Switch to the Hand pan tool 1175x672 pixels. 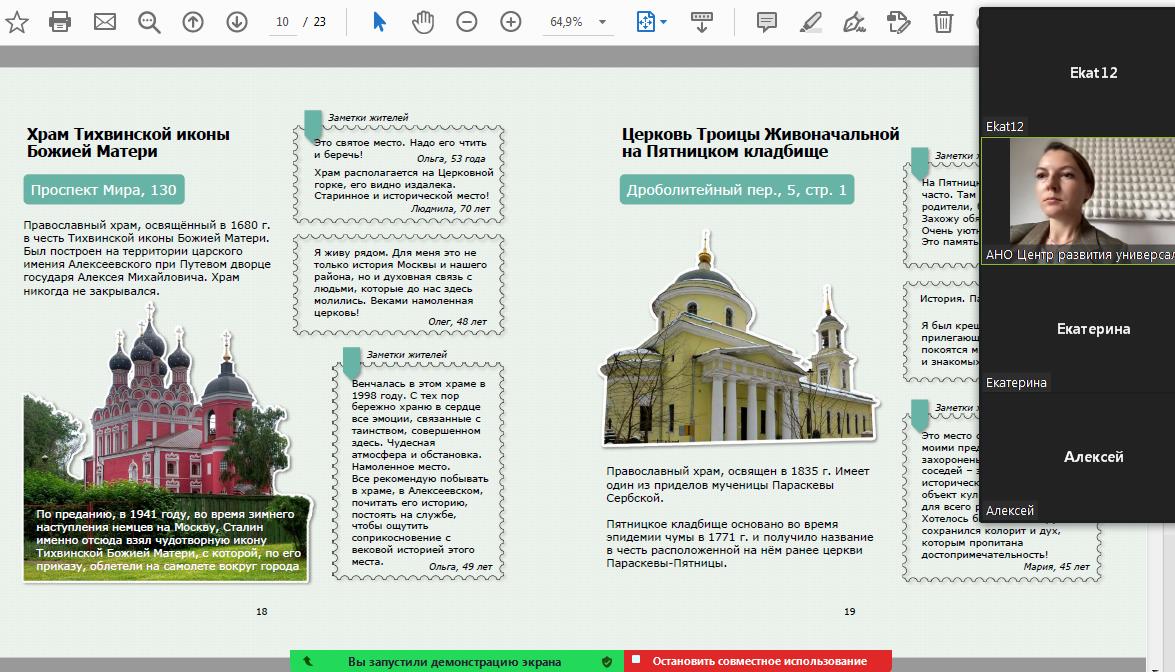click(x=423, y=22)
